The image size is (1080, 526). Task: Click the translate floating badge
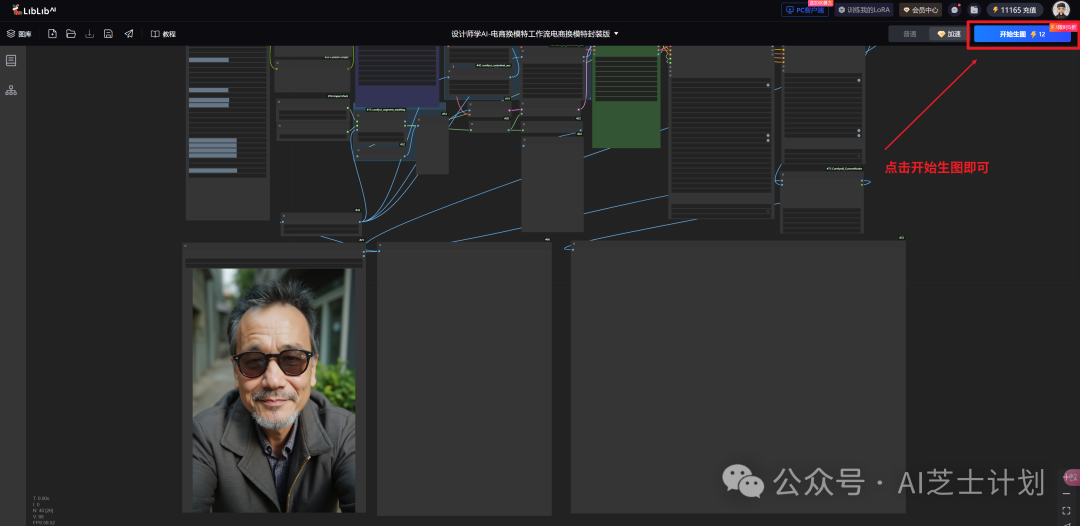(x=1070, y=477)
